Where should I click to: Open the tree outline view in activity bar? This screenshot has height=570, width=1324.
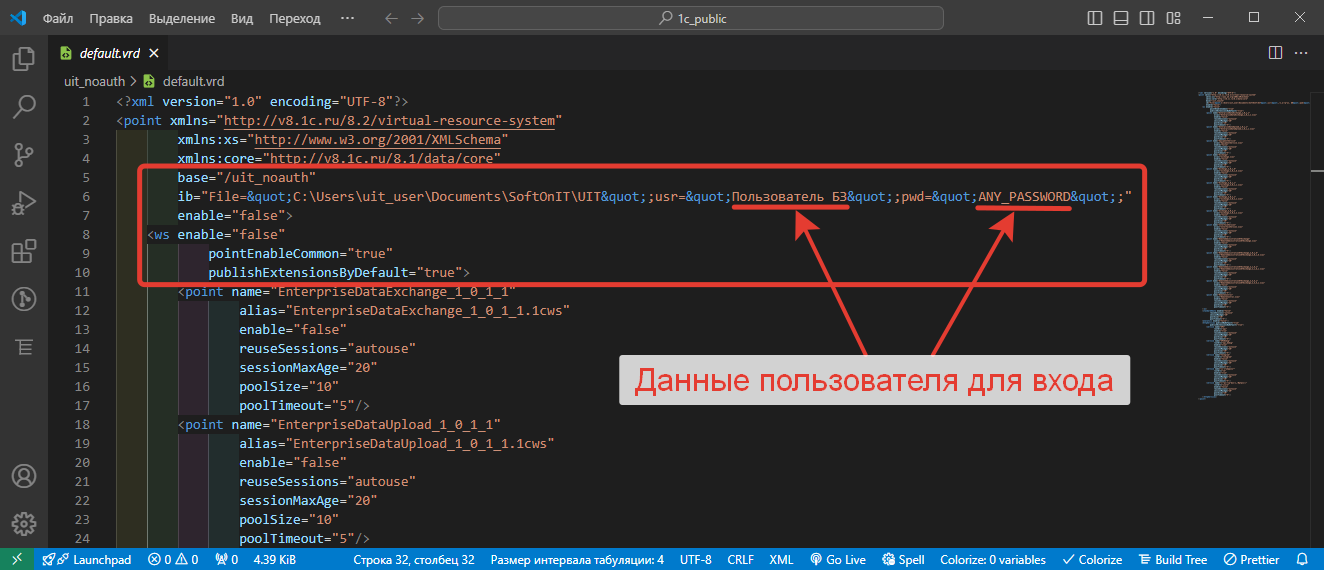pyautogui.click(x=24, y=347)
